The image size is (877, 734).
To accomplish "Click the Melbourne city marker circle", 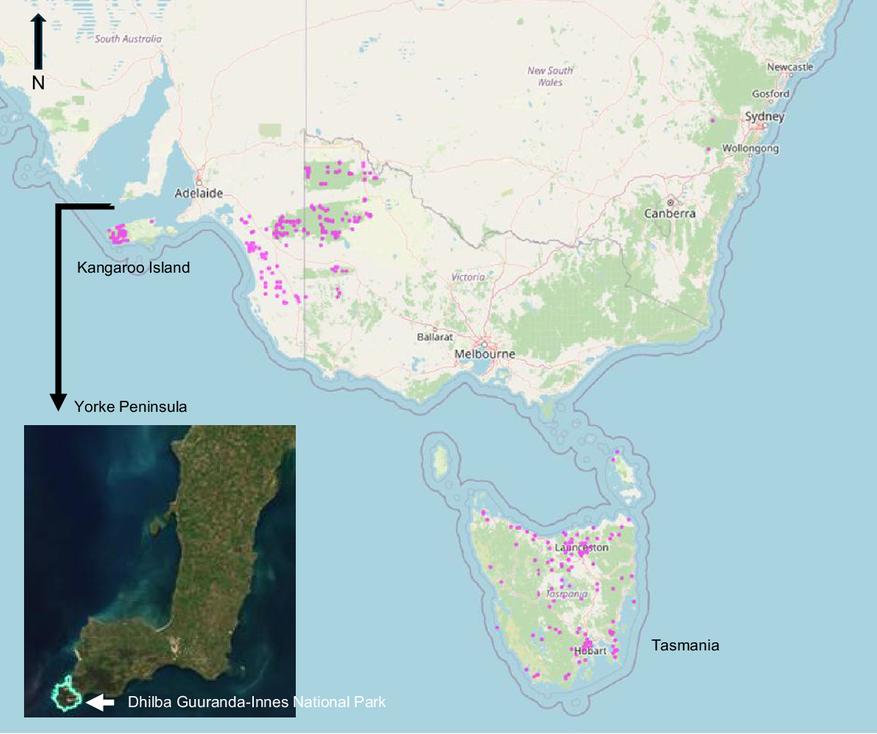I will point(484,345).
